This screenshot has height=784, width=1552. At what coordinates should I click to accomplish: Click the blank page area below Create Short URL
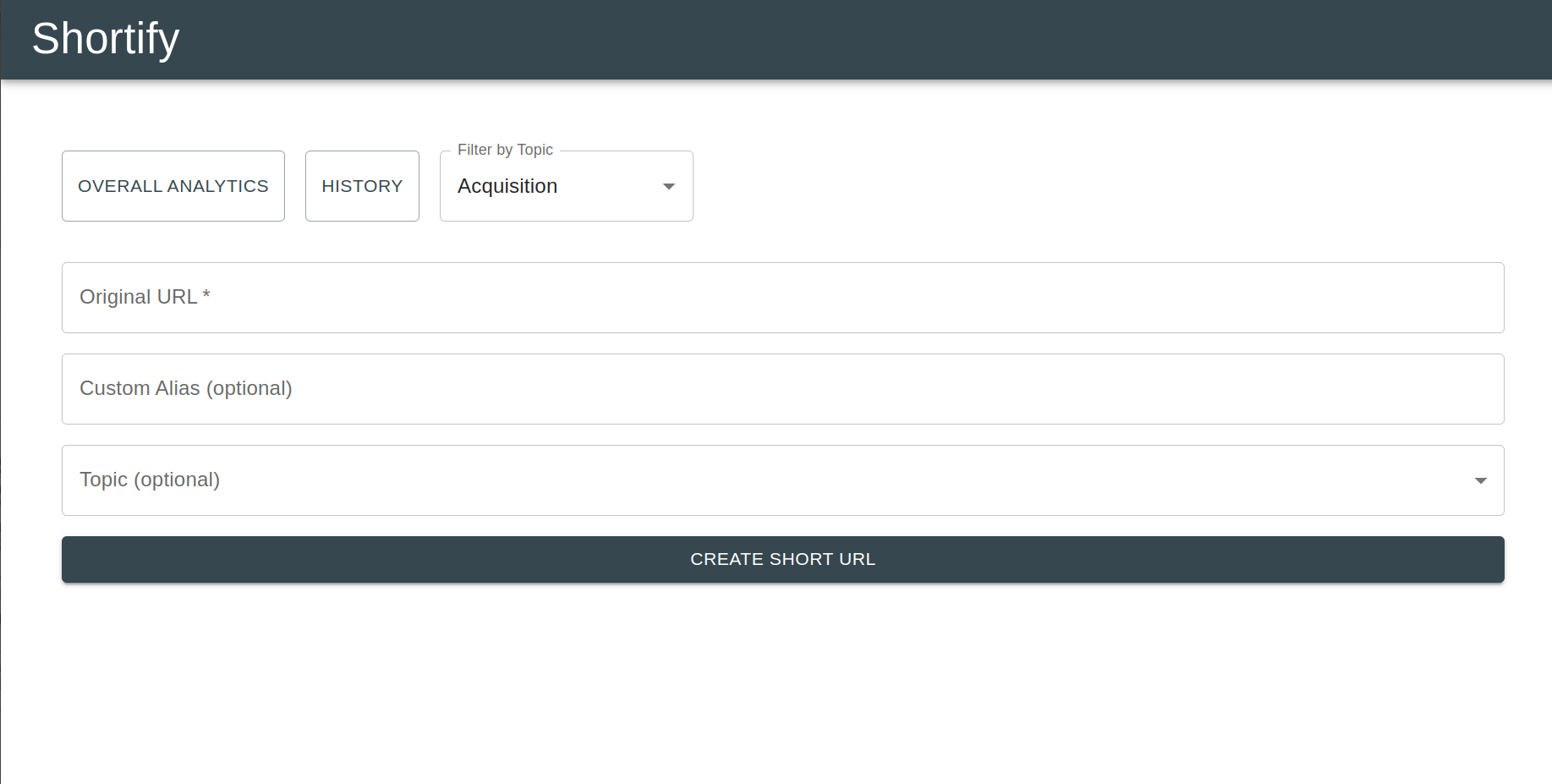click(782, 685)
